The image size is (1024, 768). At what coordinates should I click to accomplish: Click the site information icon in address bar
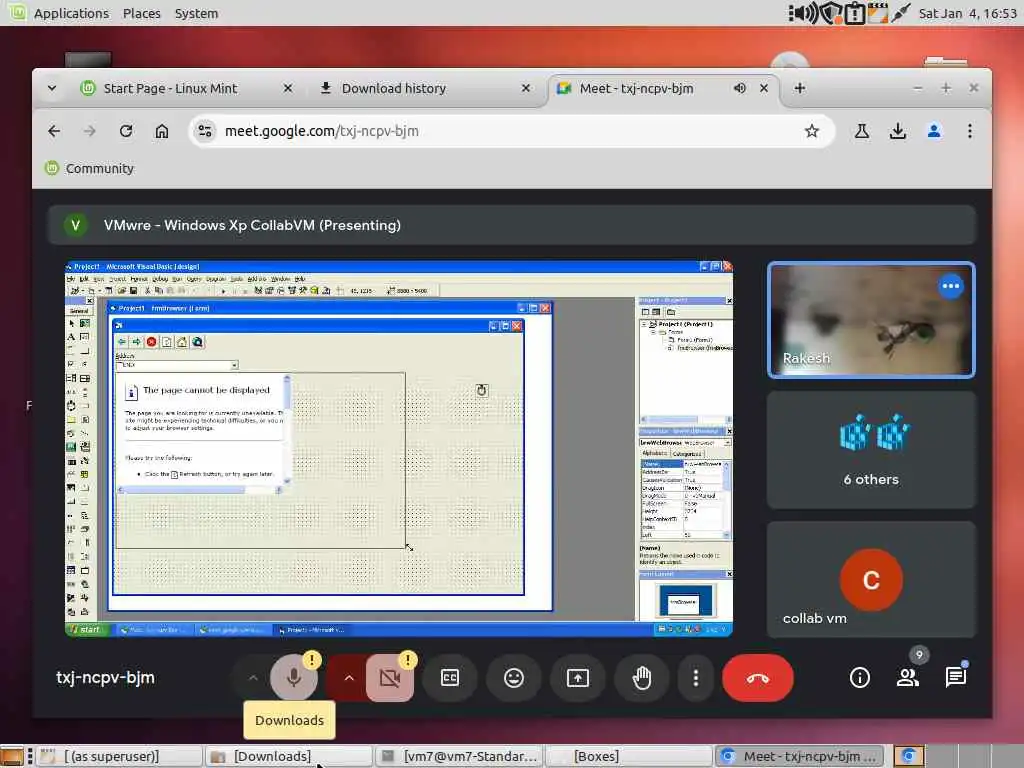[x=205, y=131]
